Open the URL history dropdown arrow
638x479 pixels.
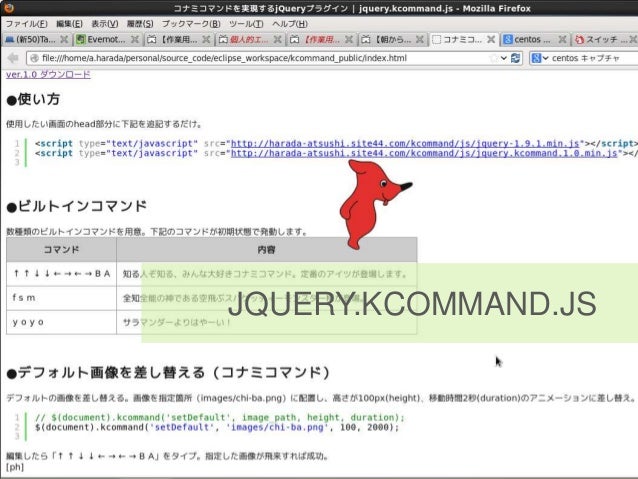[x=504, y=58]
